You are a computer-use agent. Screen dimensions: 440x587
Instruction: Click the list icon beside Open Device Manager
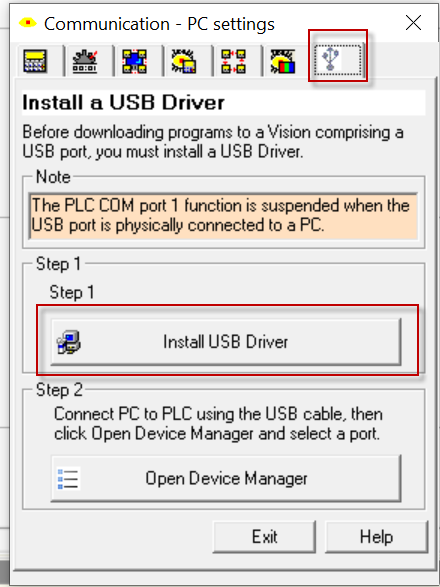[69, 478]
